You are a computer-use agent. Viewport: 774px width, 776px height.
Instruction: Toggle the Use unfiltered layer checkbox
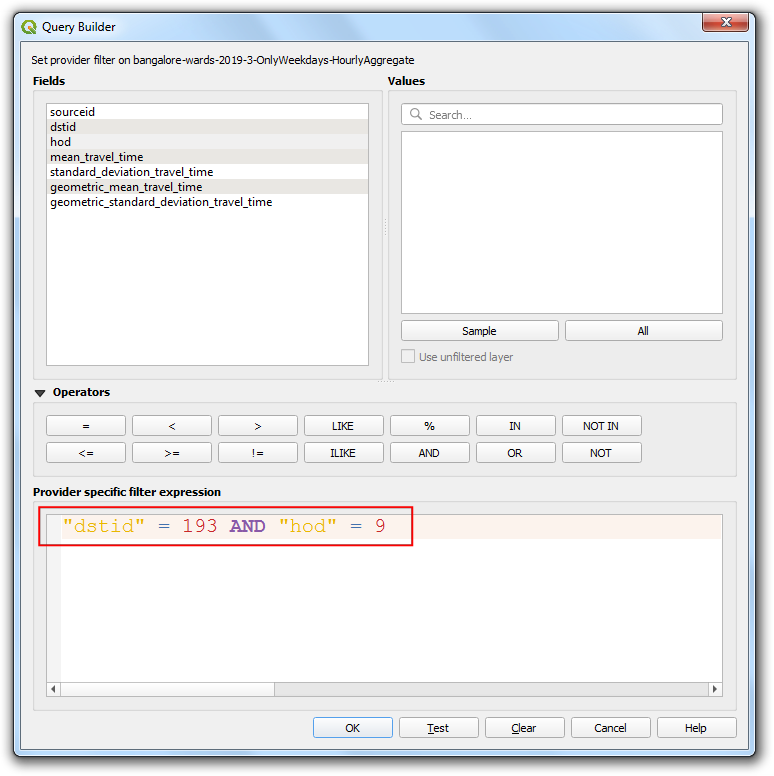tap(408, 357)
